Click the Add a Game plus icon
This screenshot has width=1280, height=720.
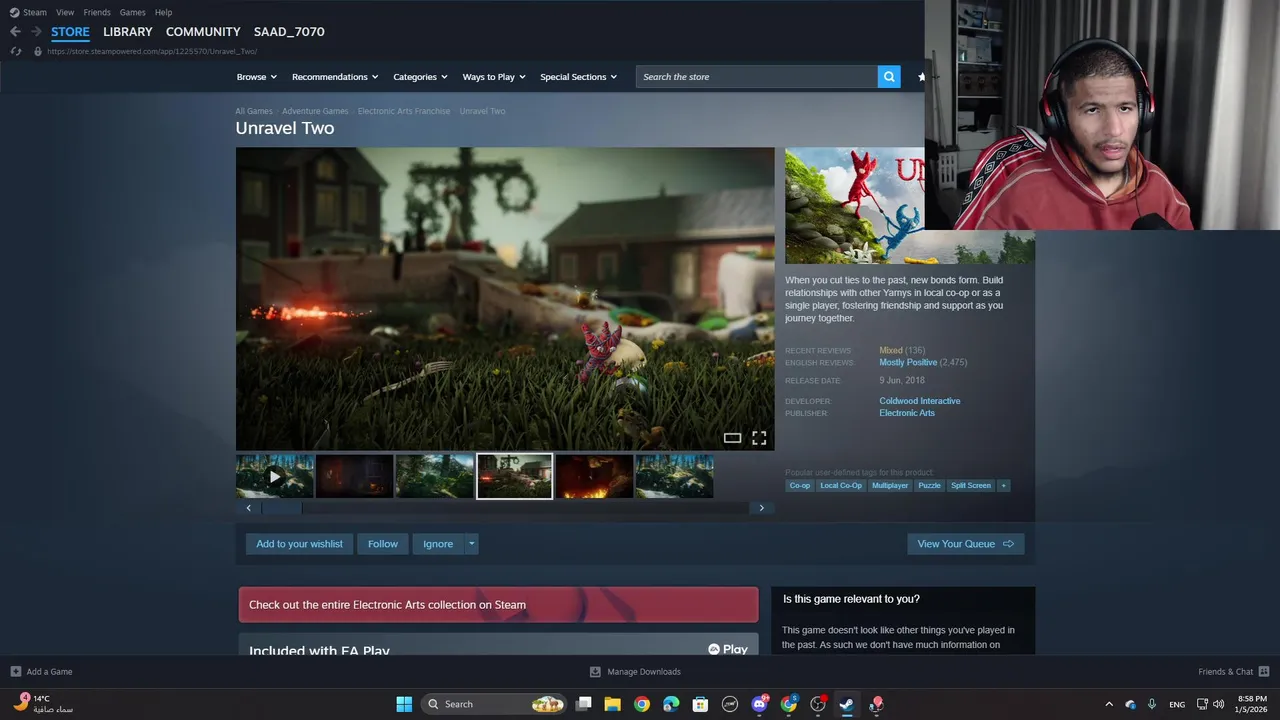(x=15, y=672)
